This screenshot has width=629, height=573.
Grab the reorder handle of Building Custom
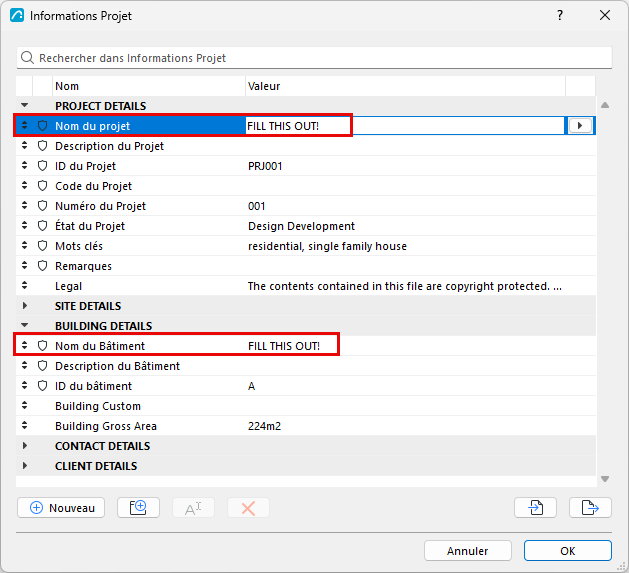[x=24, y=405]
